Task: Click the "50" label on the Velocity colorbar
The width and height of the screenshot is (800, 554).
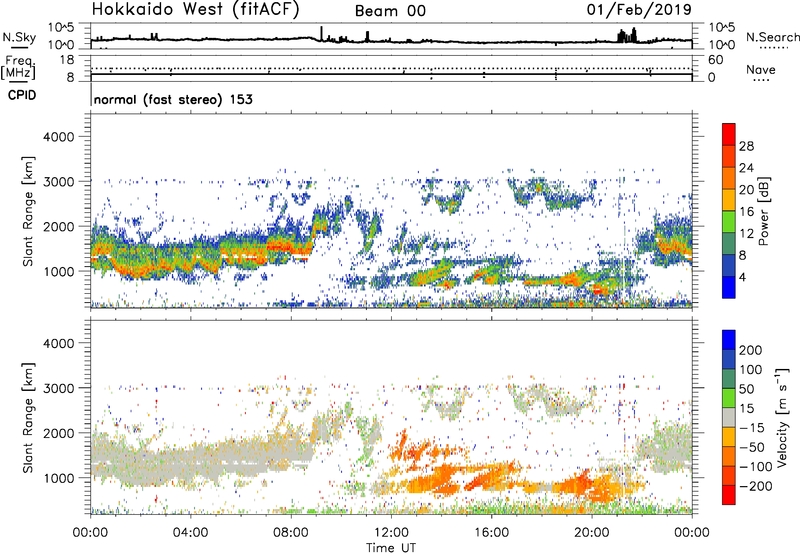Action: [746, 389]
